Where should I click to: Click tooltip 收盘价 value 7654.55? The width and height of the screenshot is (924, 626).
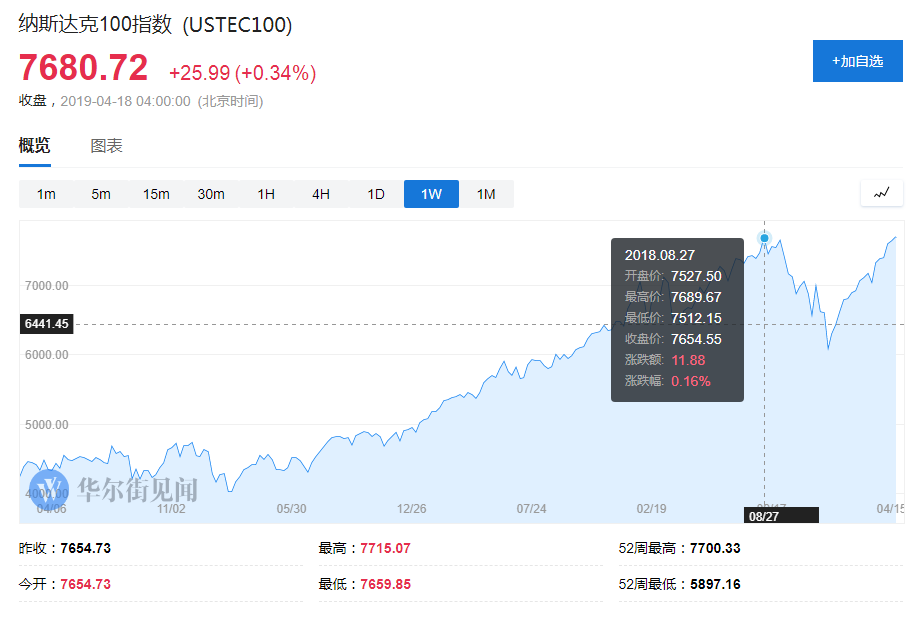tap(696, 339)
